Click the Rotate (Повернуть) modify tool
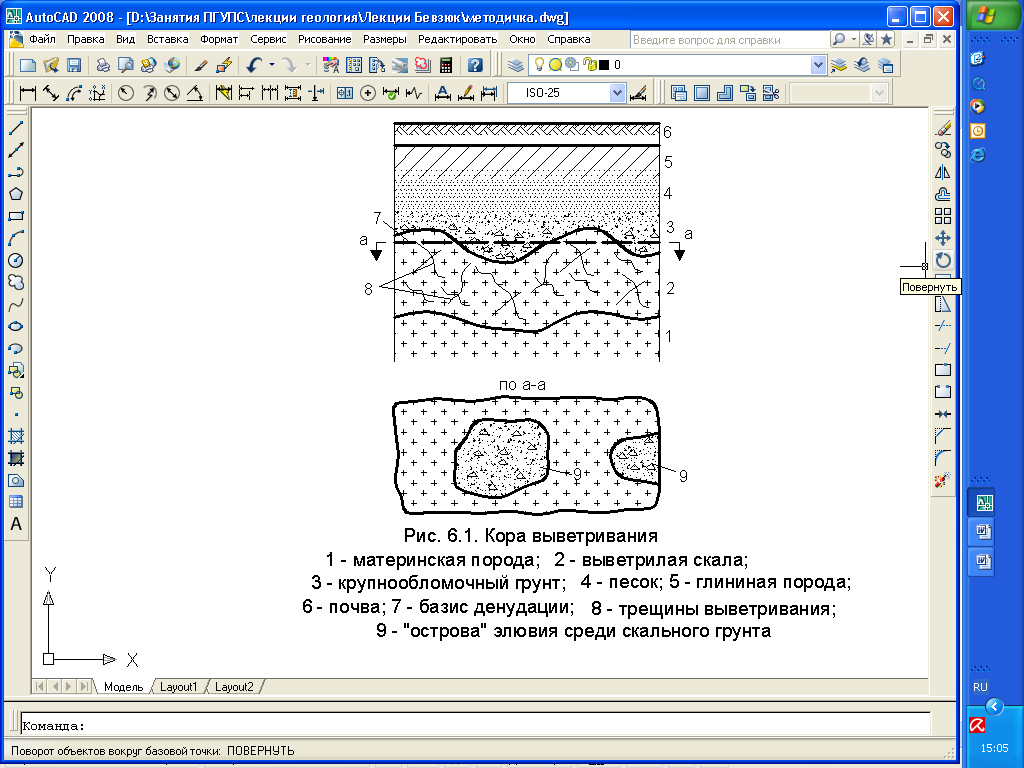The width and height of the screenshot is (1024, 768). point(943,261)
